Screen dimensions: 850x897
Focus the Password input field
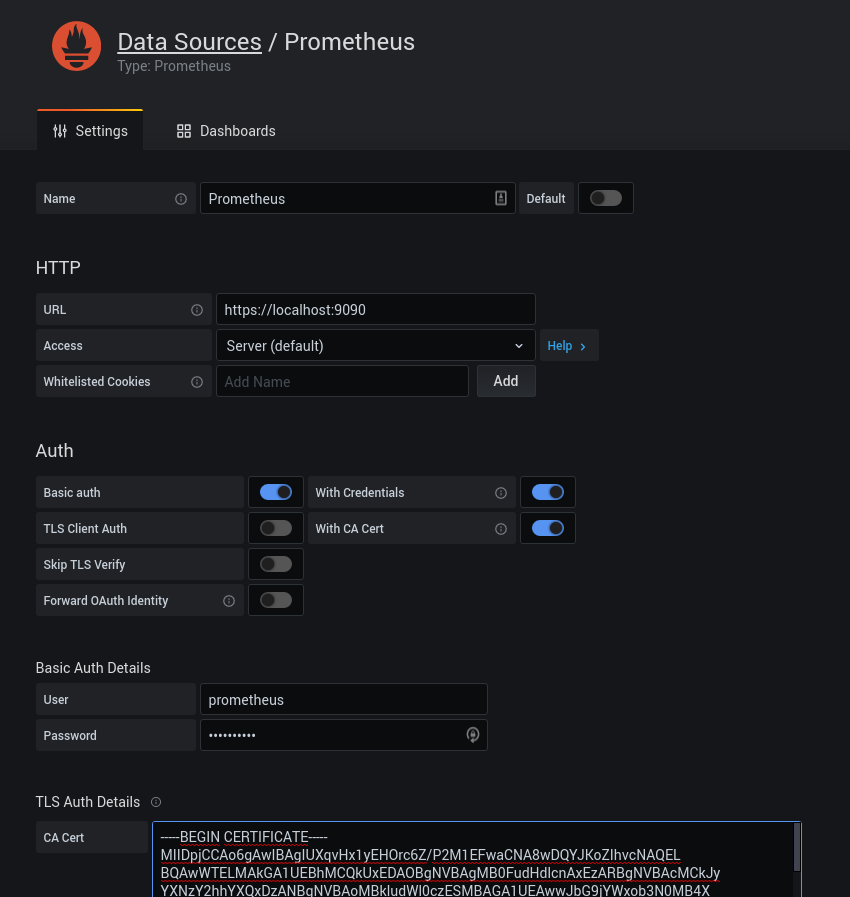tap(344, 735)
